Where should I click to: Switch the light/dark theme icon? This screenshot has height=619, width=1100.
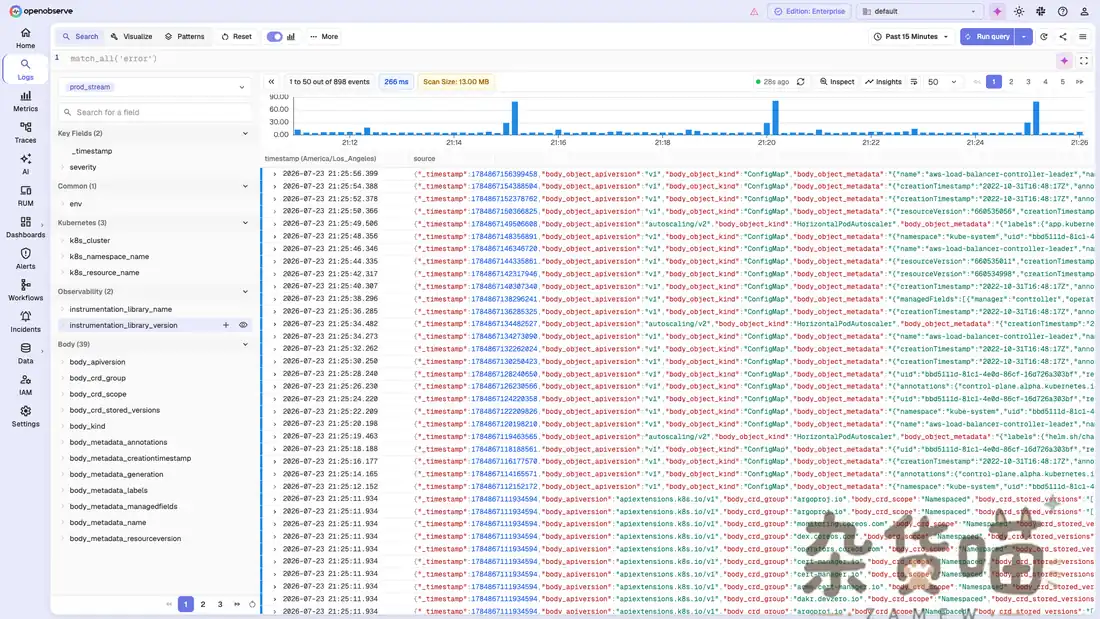click(x=1019, y=11)
